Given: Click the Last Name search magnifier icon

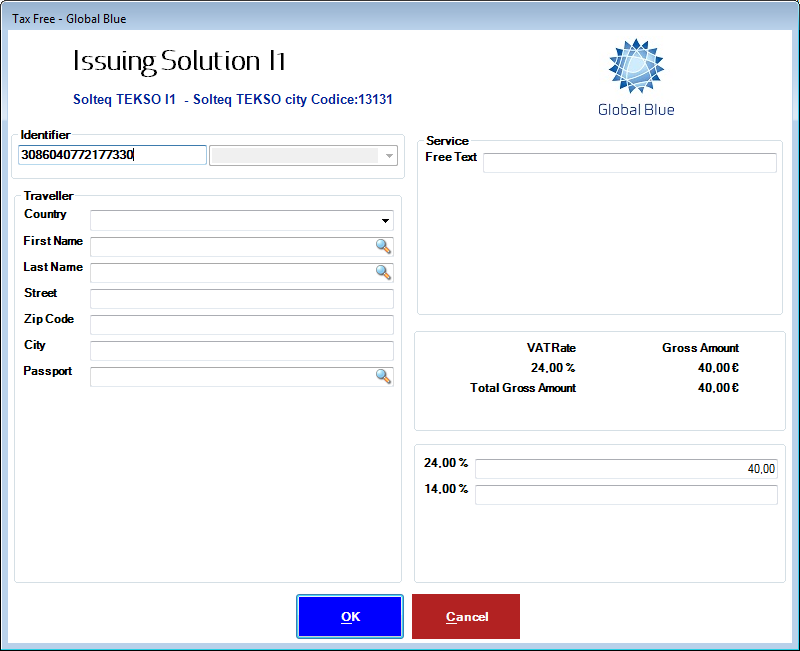Looking at the screenshot, I should 383,272.
